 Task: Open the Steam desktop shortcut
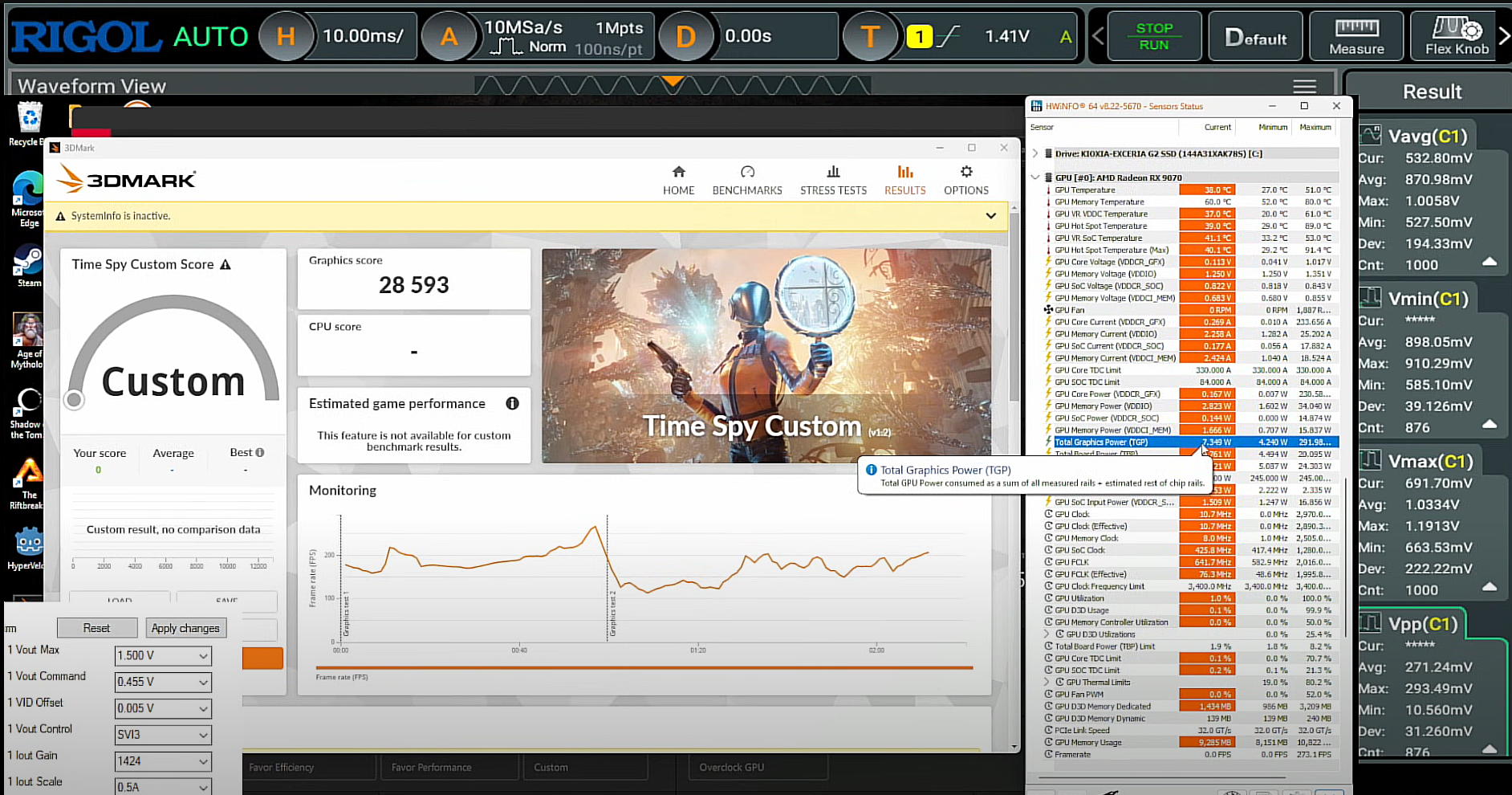point(29,265)
